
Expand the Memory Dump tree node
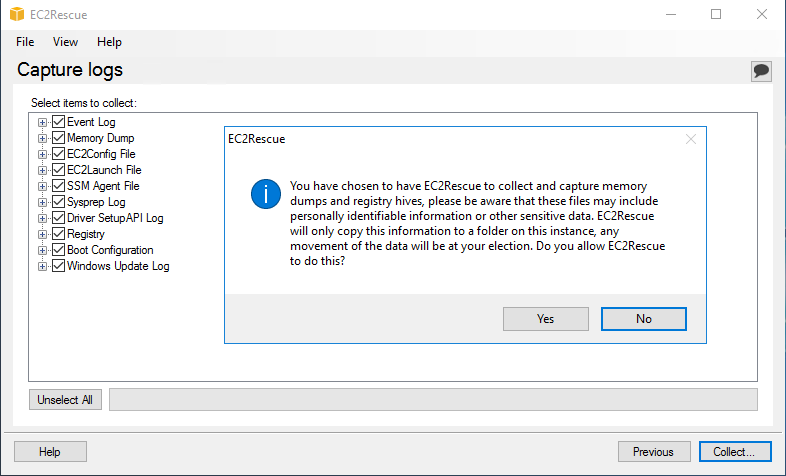pos(43,138)
